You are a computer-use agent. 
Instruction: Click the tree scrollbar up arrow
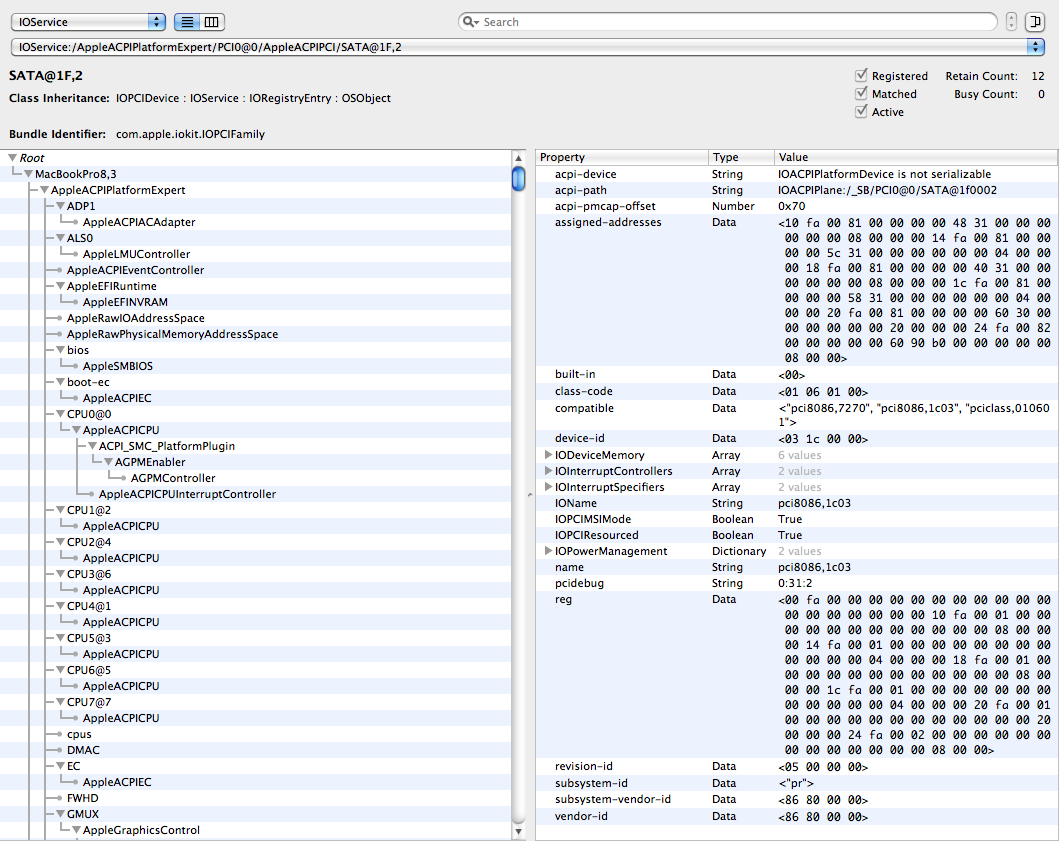click(x=519, y=158)
